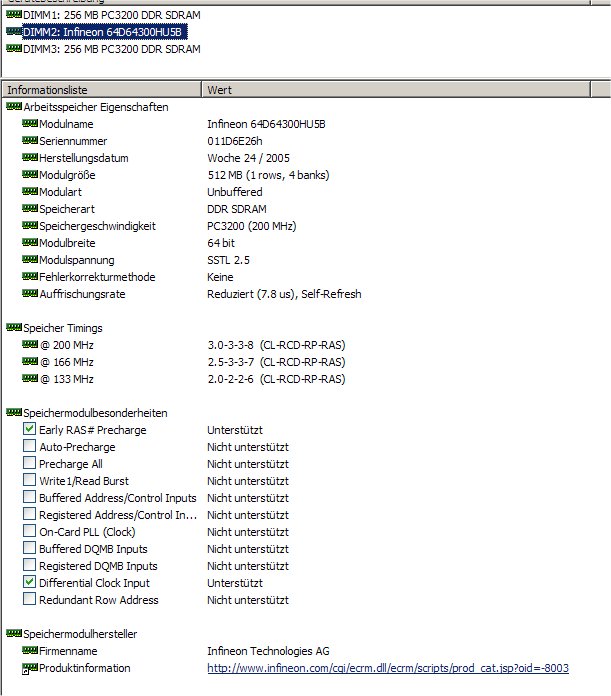Toggle Auto-Precharge checkbox
This screenshot has width=611, height=696.
tap(29, 446)
